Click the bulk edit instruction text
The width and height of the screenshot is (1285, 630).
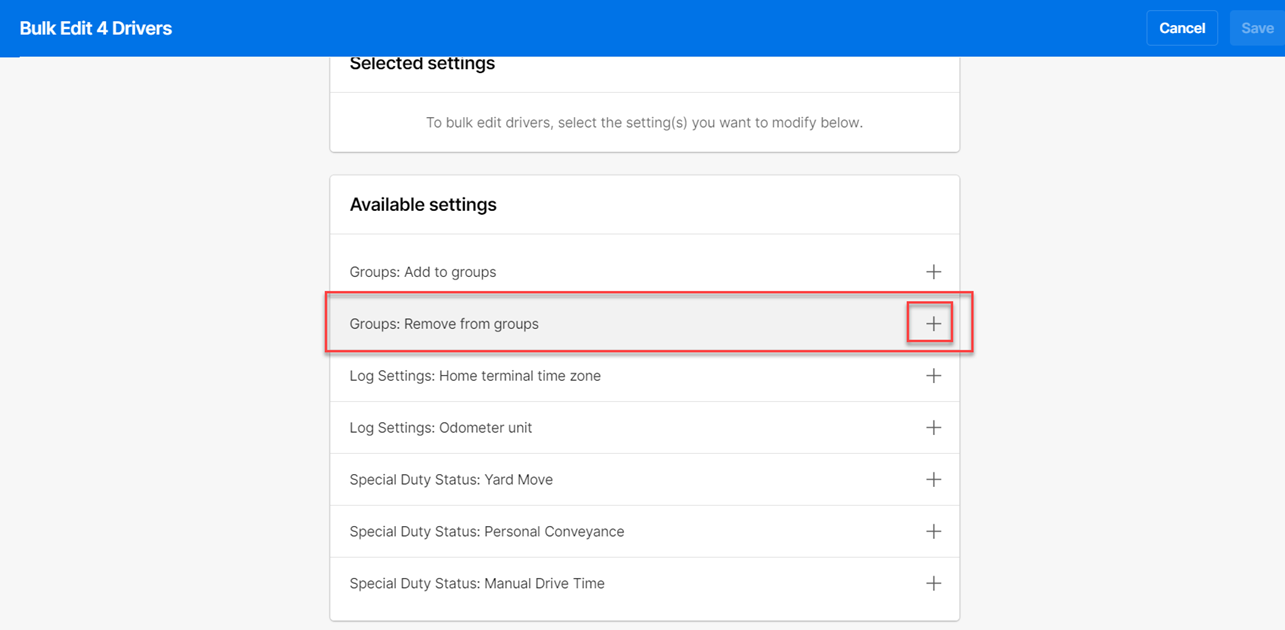pos(644,123)
